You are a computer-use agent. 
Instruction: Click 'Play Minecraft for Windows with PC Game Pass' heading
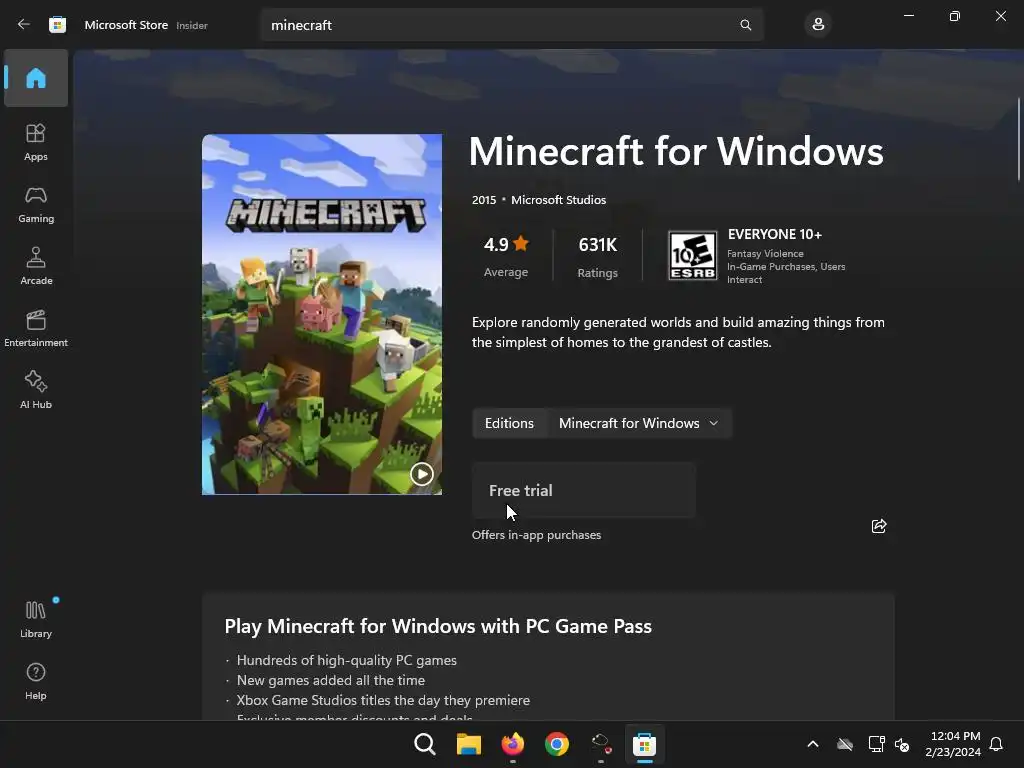[438, 626]
